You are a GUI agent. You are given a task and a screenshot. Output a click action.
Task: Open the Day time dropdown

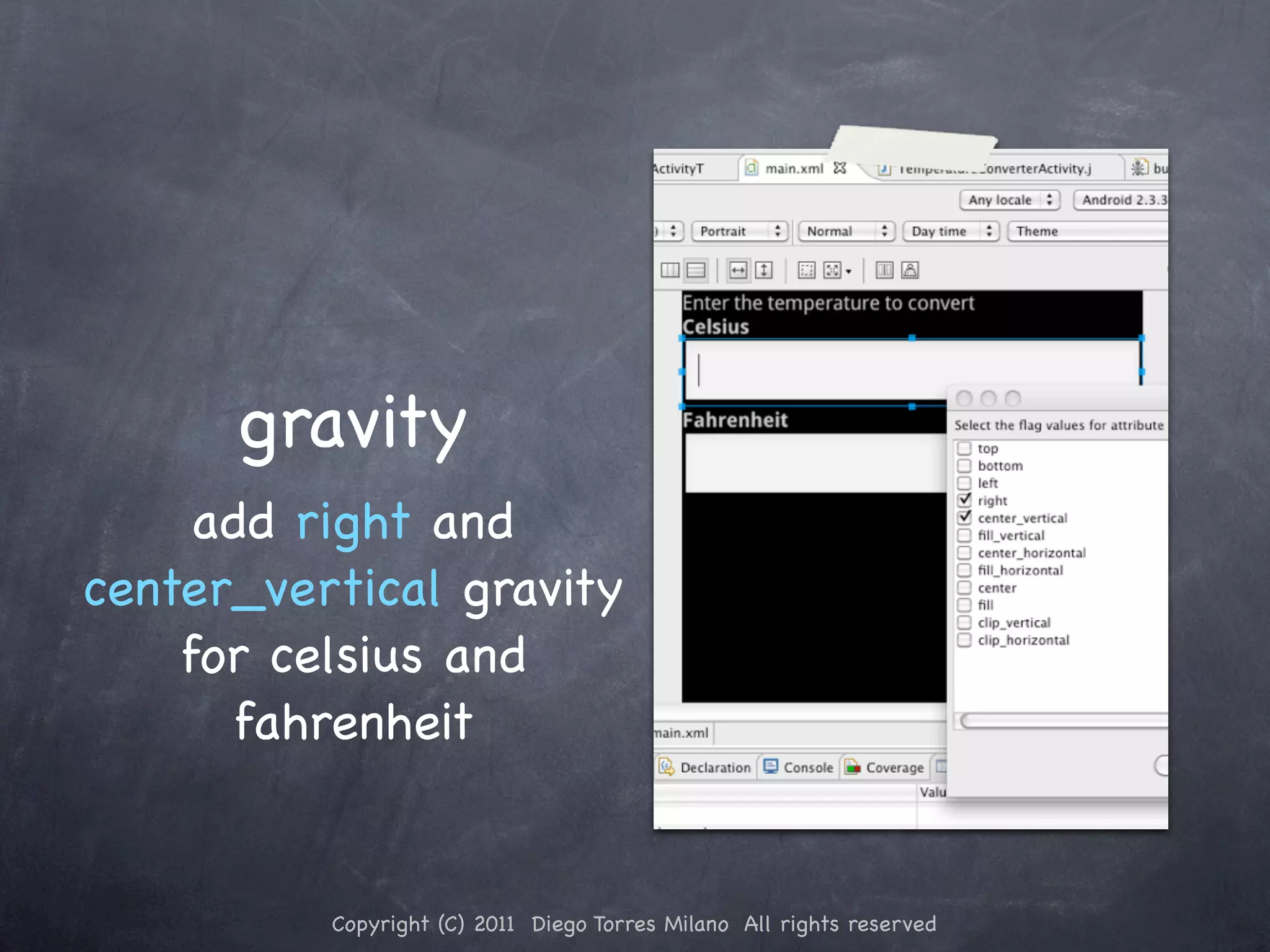pyautogui.click(x=951, y=231)
